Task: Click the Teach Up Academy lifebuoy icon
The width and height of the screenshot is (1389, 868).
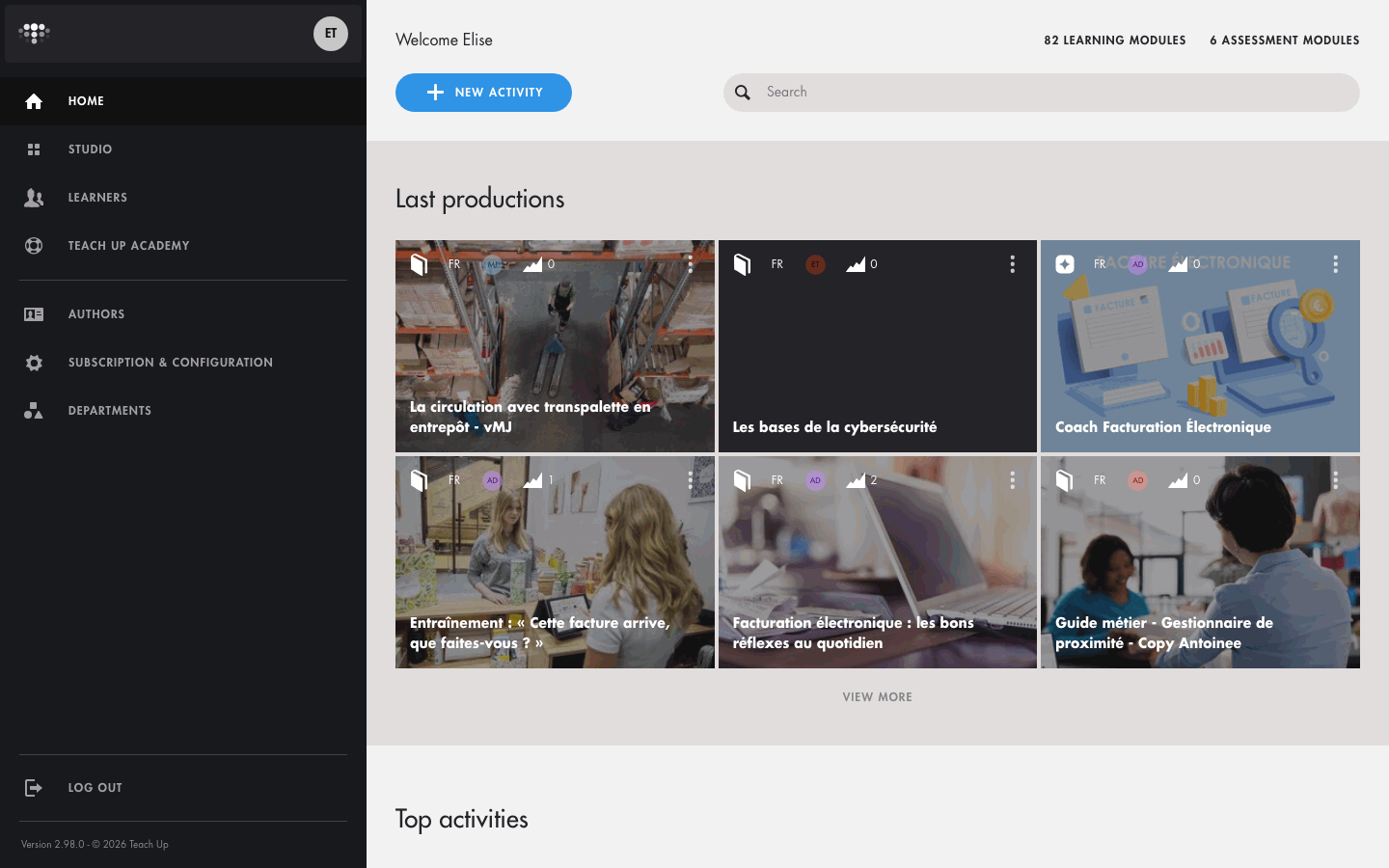Action: coord(34,246)
